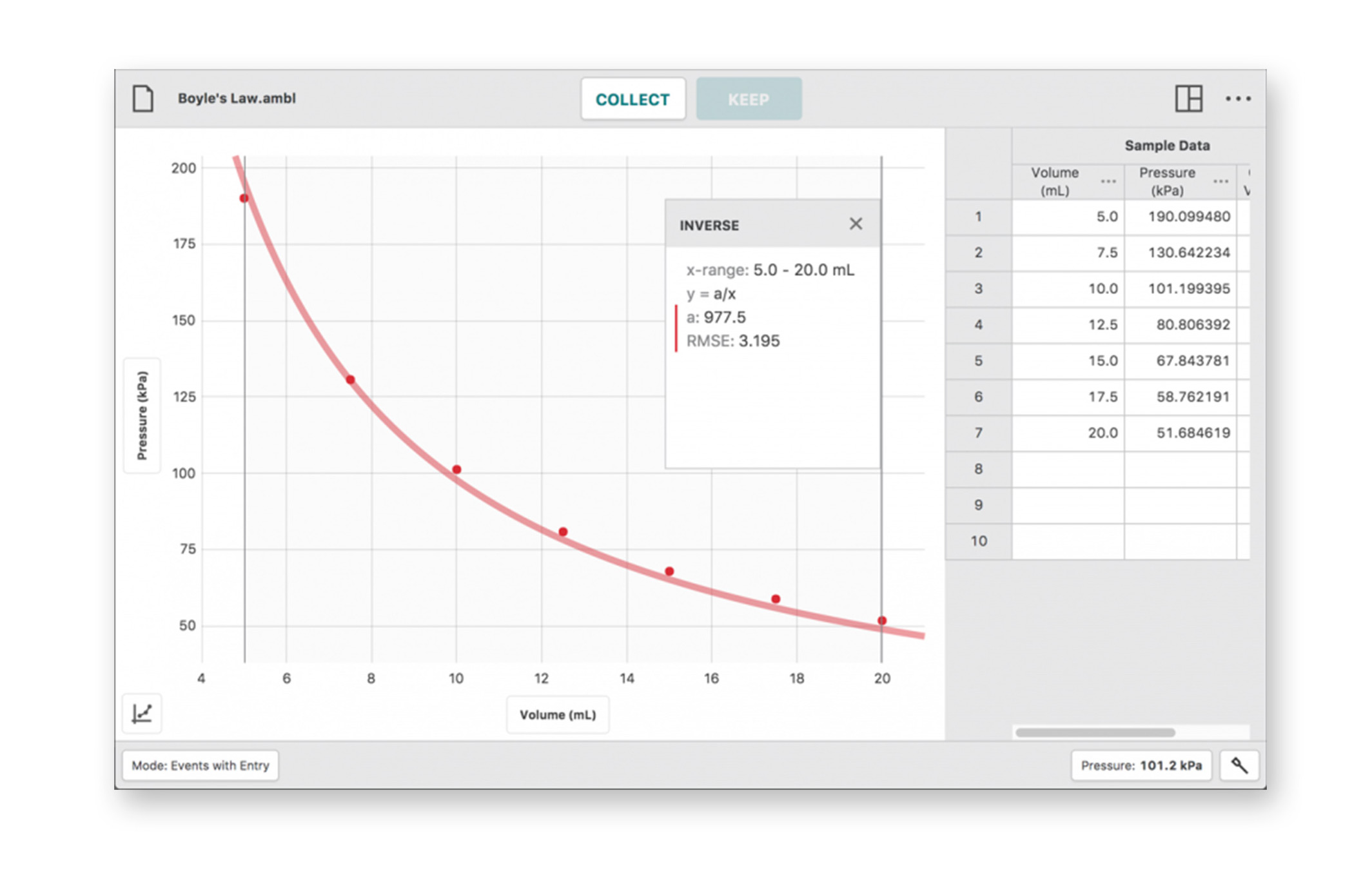Click the 50 label on pressure axis
This screenshot has height=875, width=1372.
[x=187, y=626]
